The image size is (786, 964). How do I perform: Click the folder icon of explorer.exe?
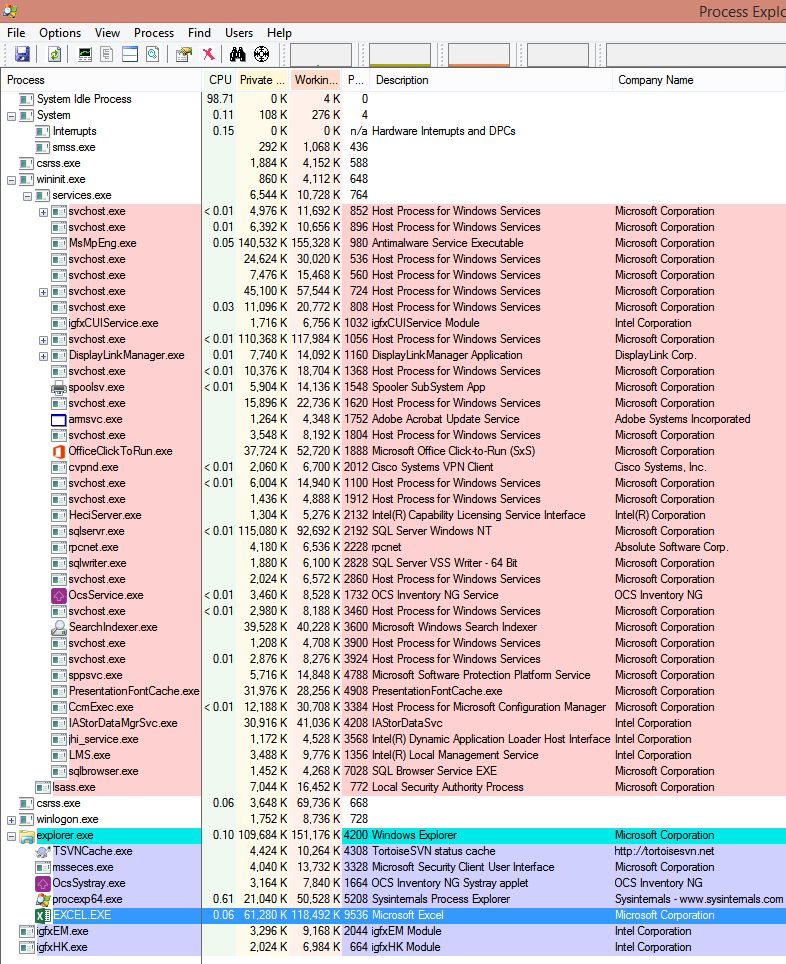(x=26, y=836)
